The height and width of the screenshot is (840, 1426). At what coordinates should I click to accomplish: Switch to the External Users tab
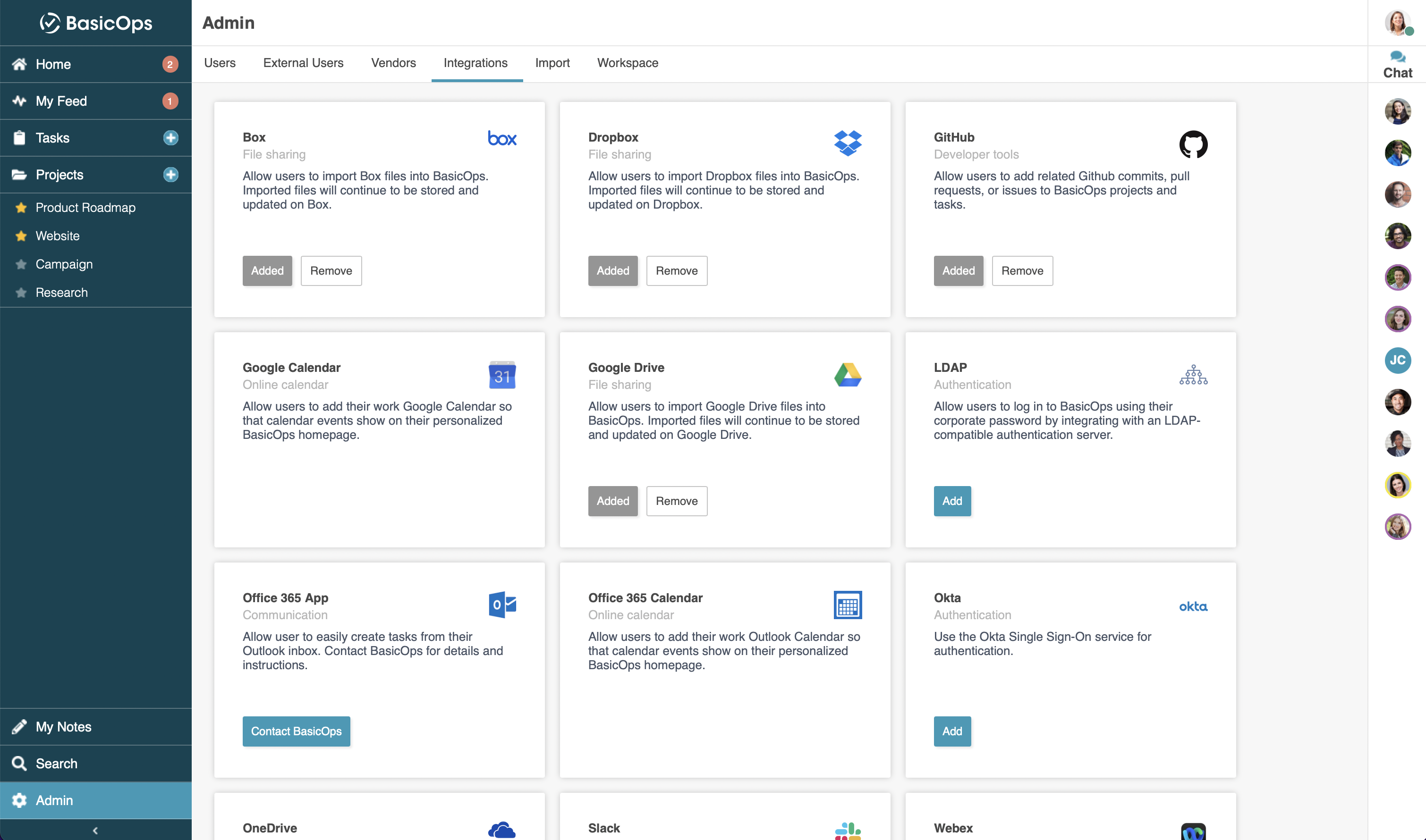tap(303, 63)
